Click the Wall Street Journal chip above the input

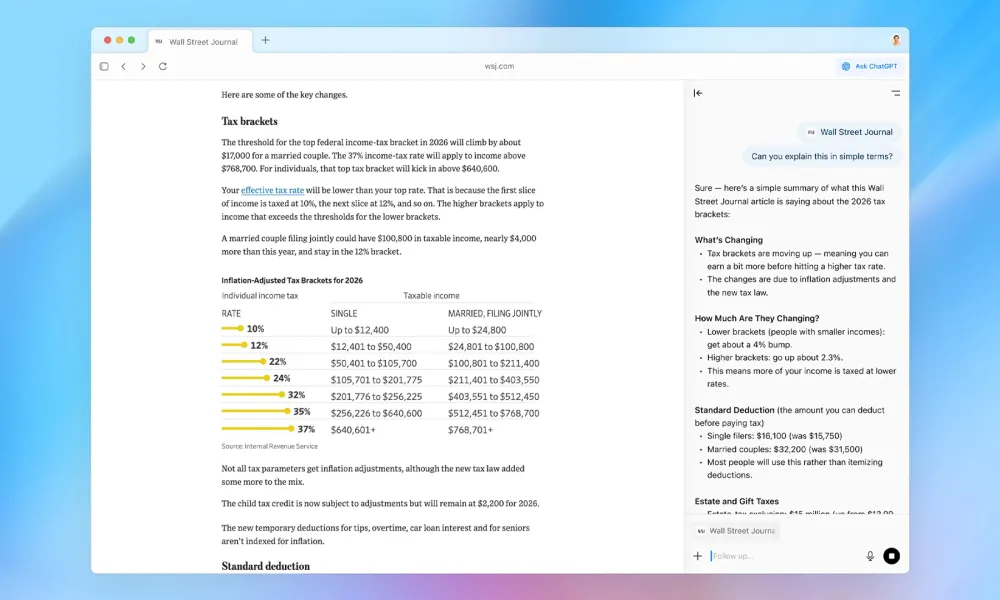pyautogui.click(x=736, y=531)
